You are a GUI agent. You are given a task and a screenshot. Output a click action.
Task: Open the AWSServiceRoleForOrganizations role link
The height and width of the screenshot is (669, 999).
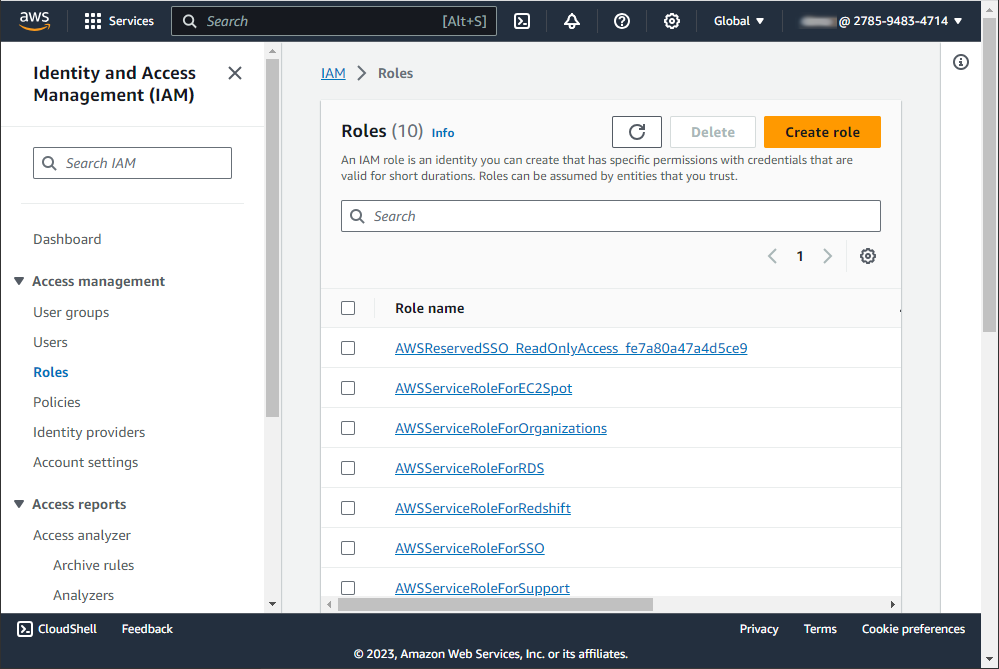click(501, 428)
